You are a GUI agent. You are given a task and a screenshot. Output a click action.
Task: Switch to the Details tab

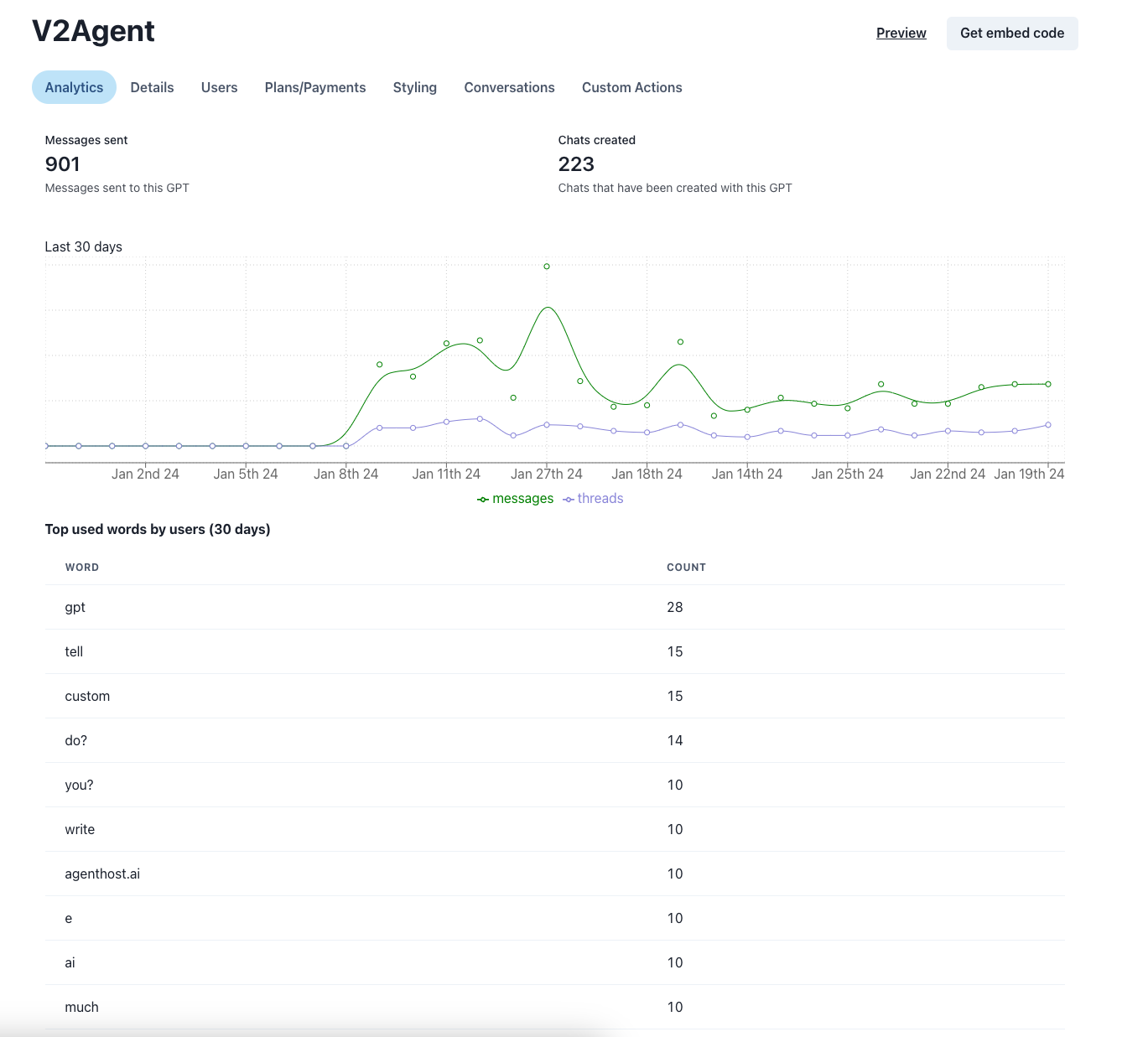point(152,87)
